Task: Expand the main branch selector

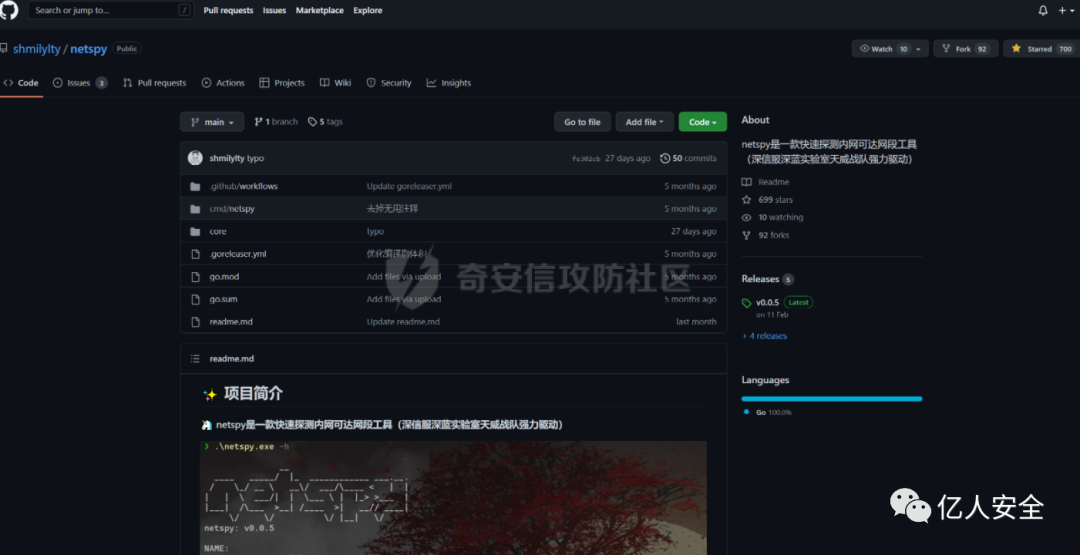Action: [212, 122]
